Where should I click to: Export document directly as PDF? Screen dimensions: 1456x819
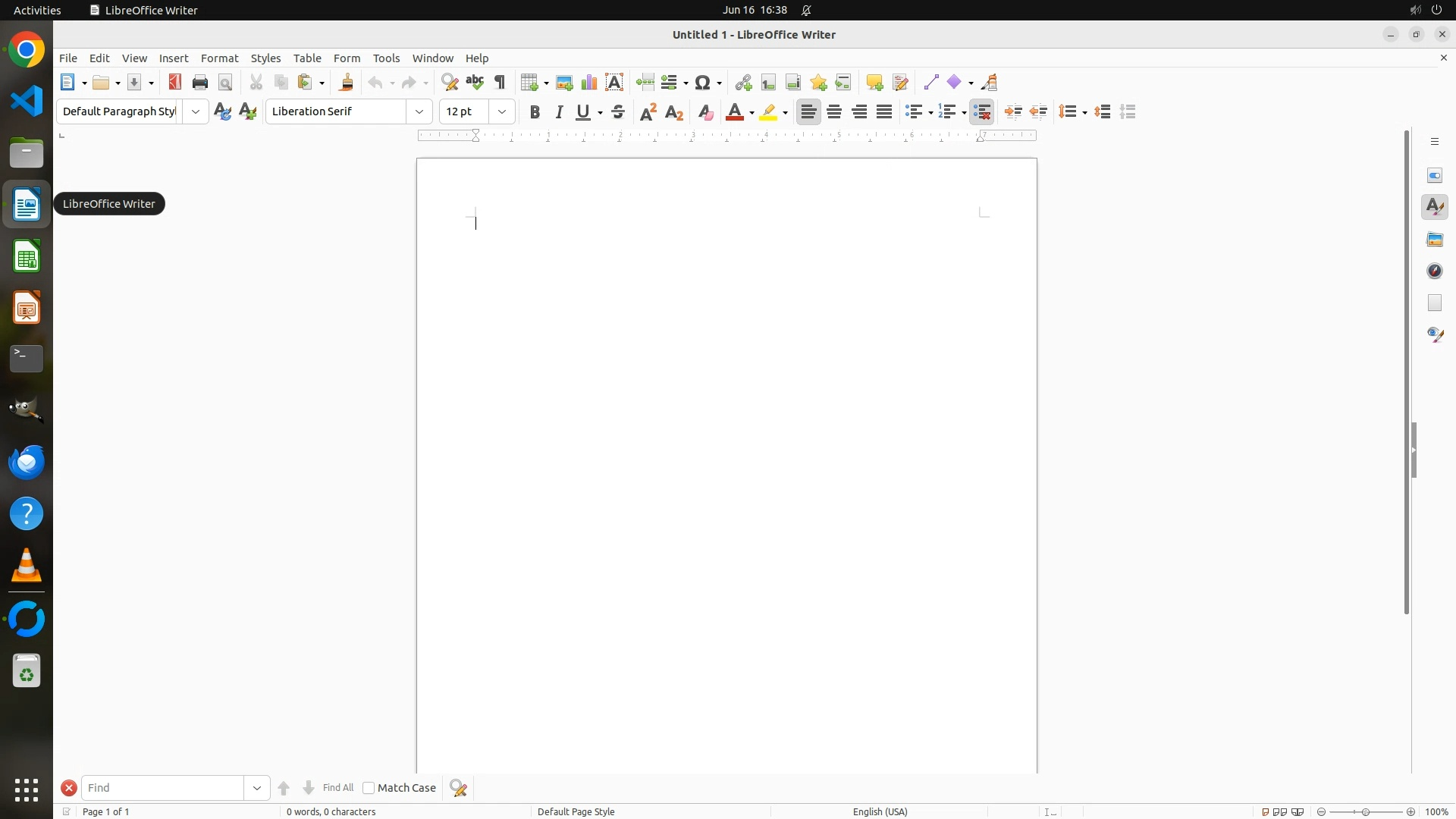(175, 83)
